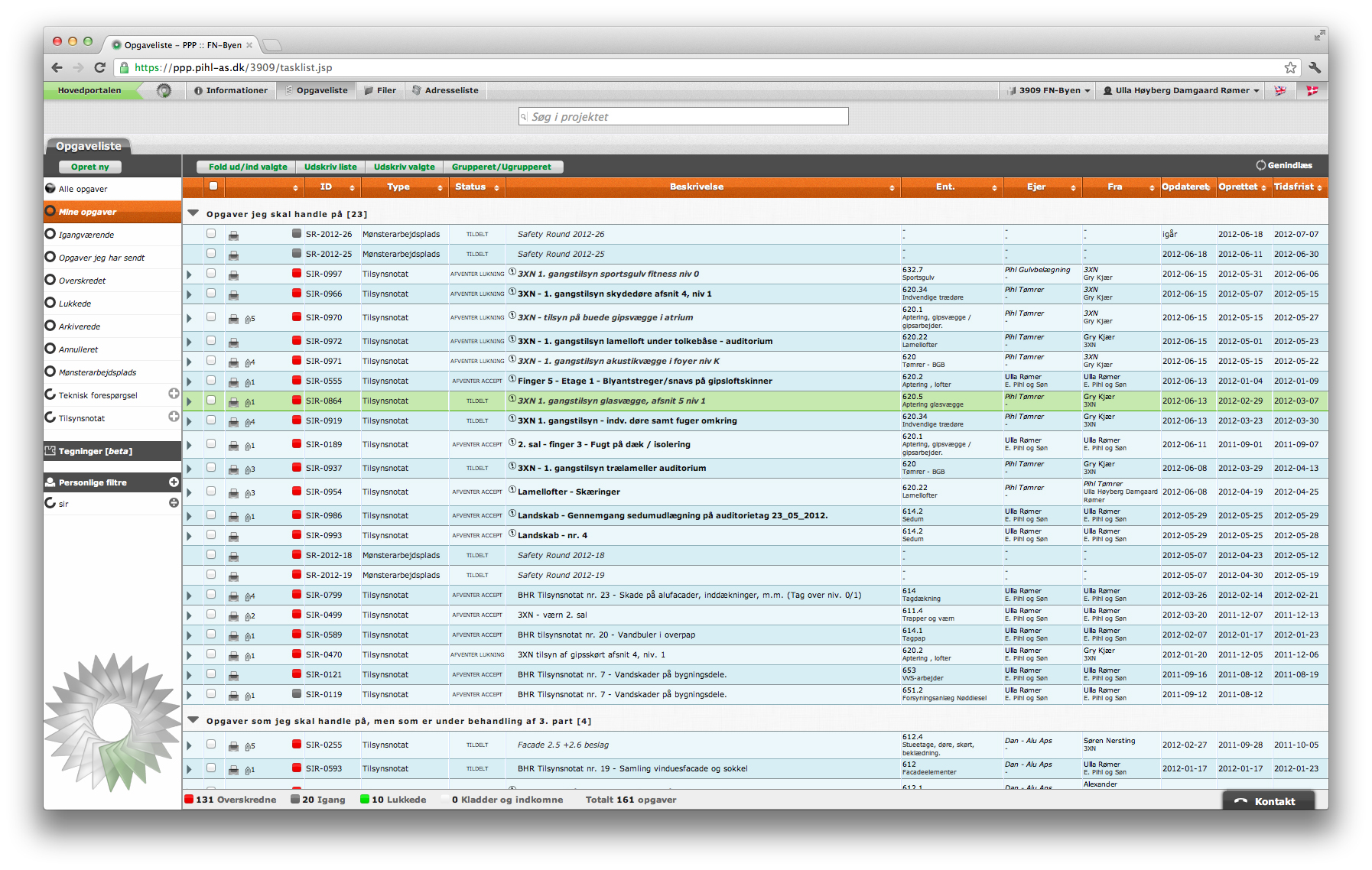This screenshot has height=870, width=1372.
Task: Check the select-all checkbox in table header
Action: (x=213, y=186)
